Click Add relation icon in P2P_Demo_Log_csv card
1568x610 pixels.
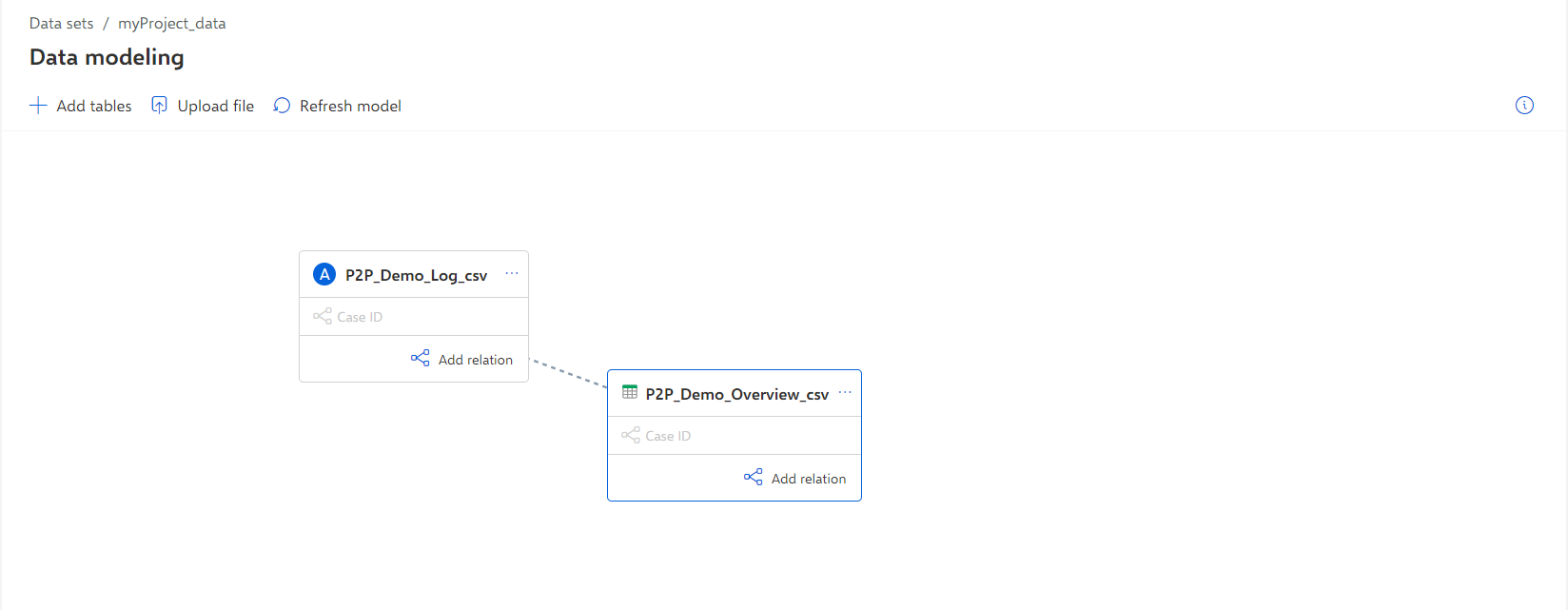[x=421, y=359]
